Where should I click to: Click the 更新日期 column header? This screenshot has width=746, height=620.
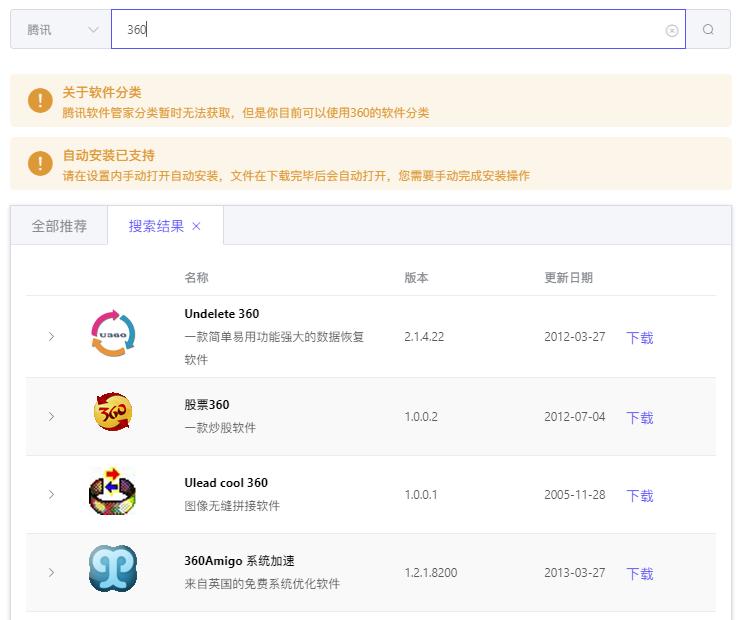569,277
